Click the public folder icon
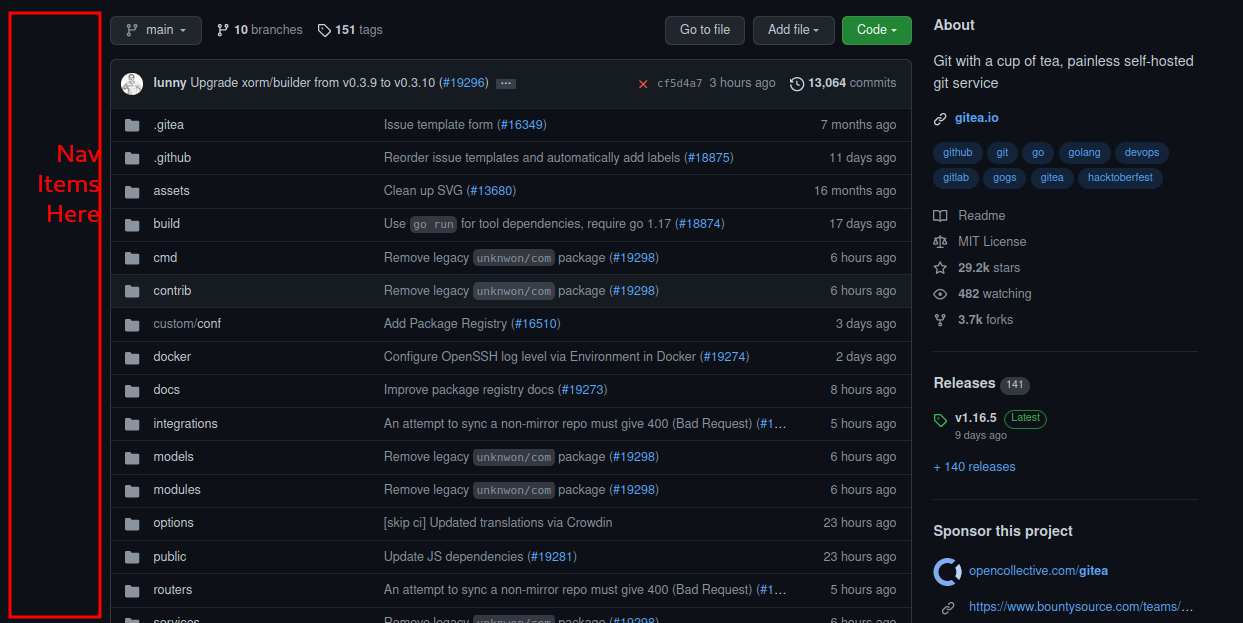 [x=132, y=557]
